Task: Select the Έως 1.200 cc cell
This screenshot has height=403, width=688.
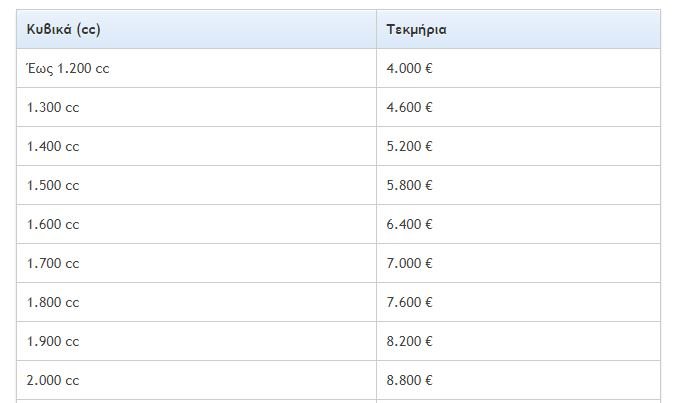Action: (x=196, y=68)
